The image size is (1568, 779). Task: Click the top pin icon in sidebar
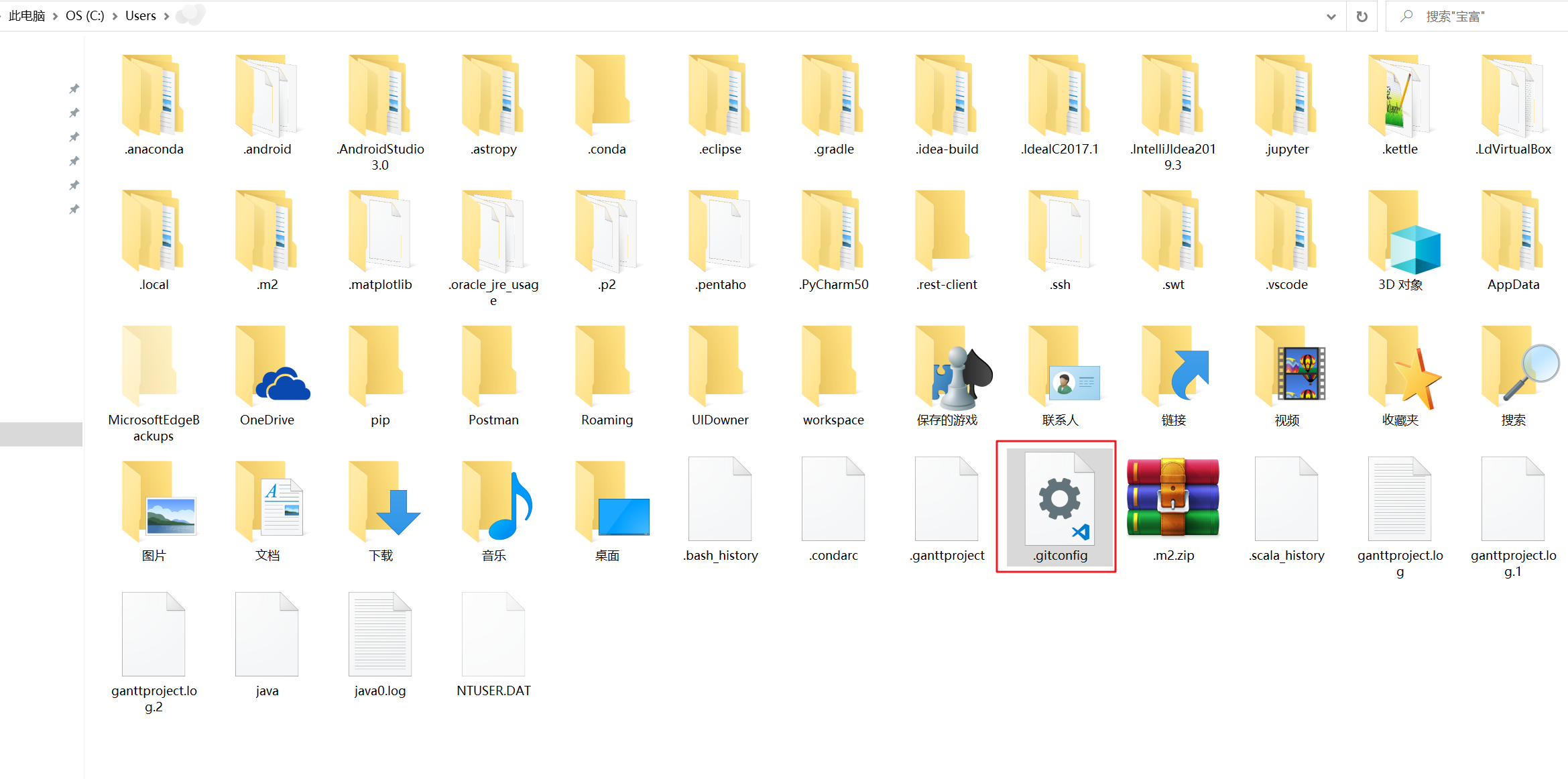tap(74, 88)
